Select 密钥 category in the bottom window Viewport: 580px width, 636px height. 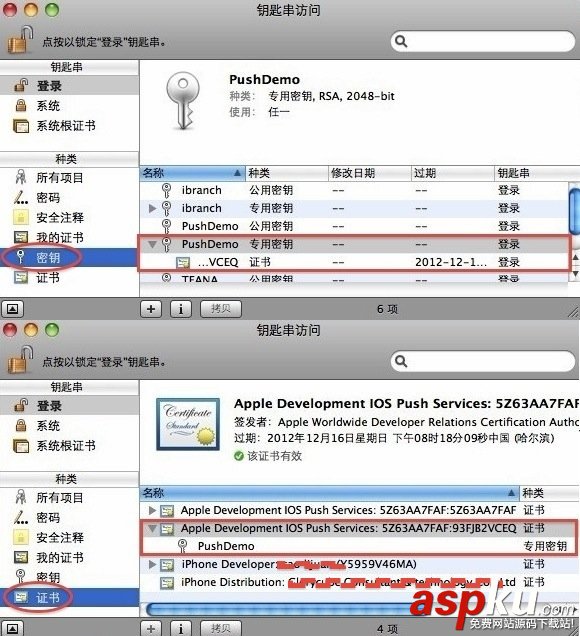pos(69,577)
